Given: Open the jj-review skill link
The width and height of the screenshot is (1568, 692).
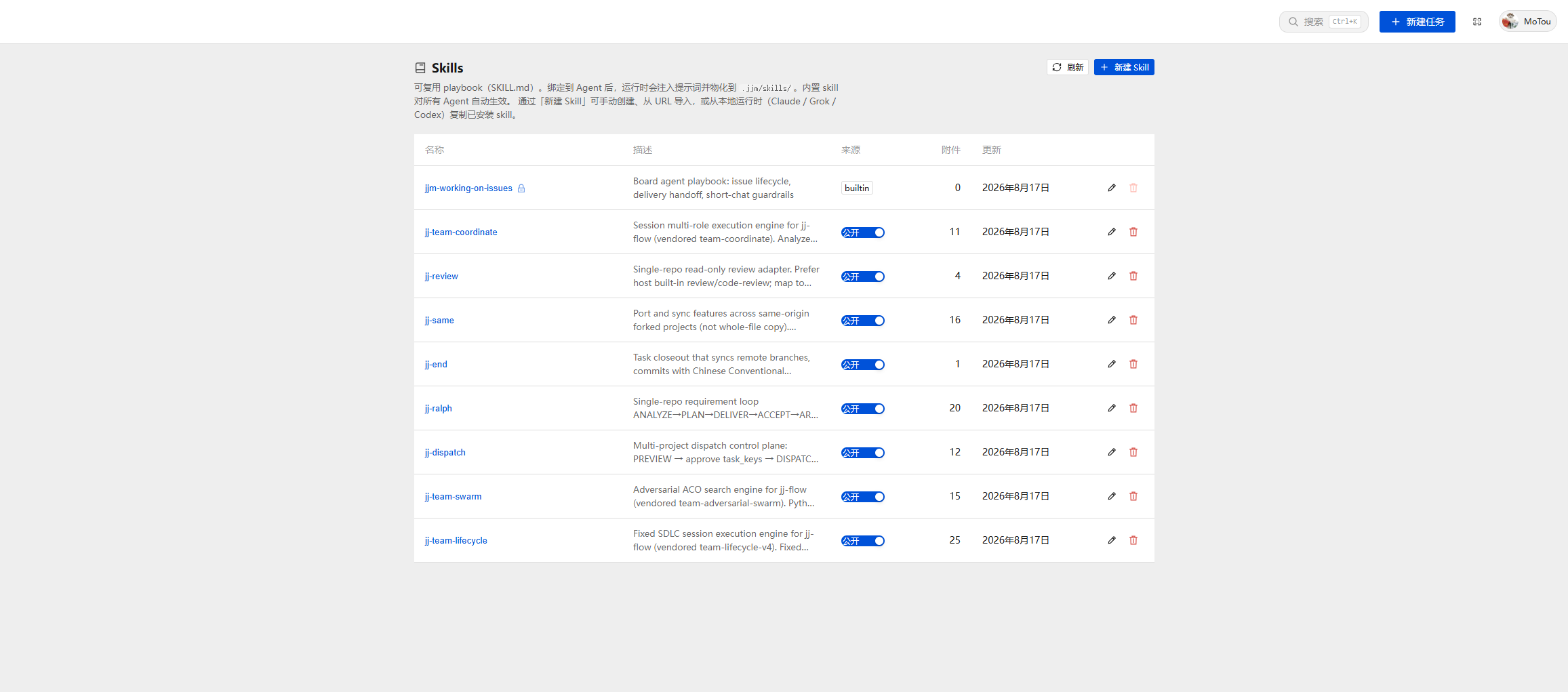Looking at the screenshot, I should tap(441, 277).
